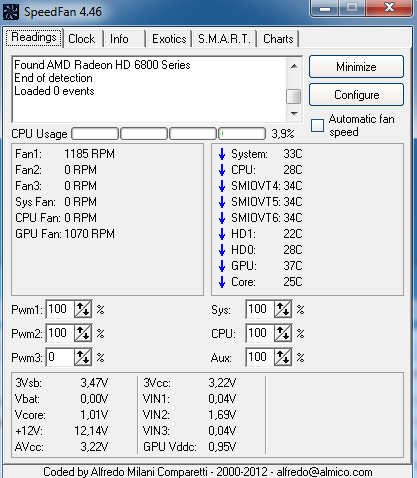Screen dimensions: 417x478
Task: Click into the Aux speed value field
Action: (260, 357)
